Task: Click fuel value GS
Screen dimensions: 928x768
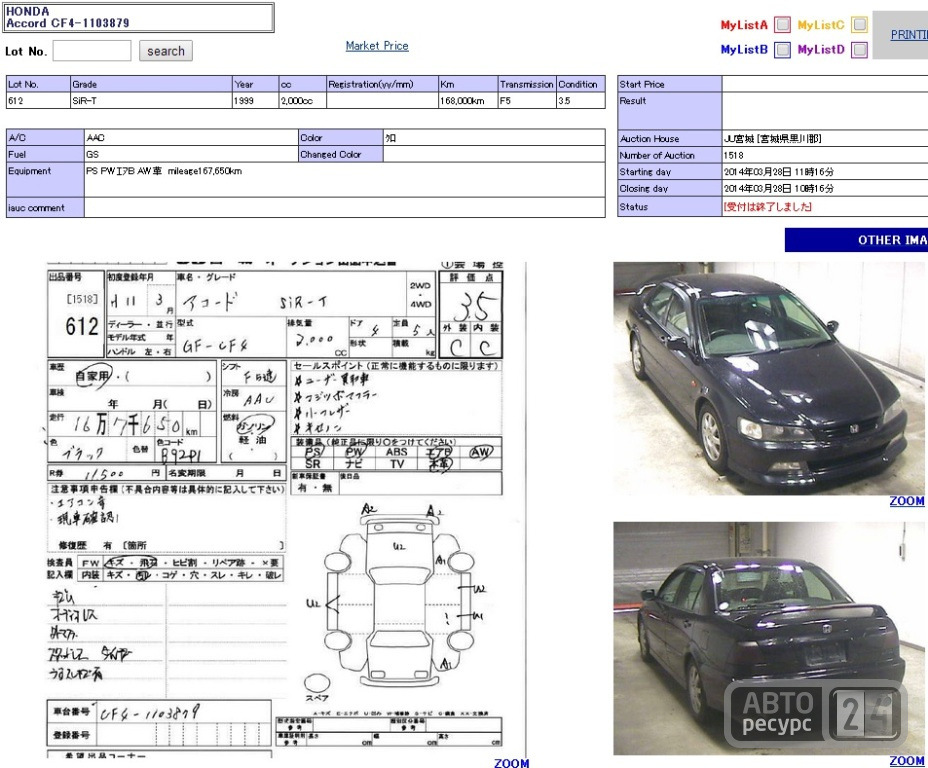Action: 191,154
